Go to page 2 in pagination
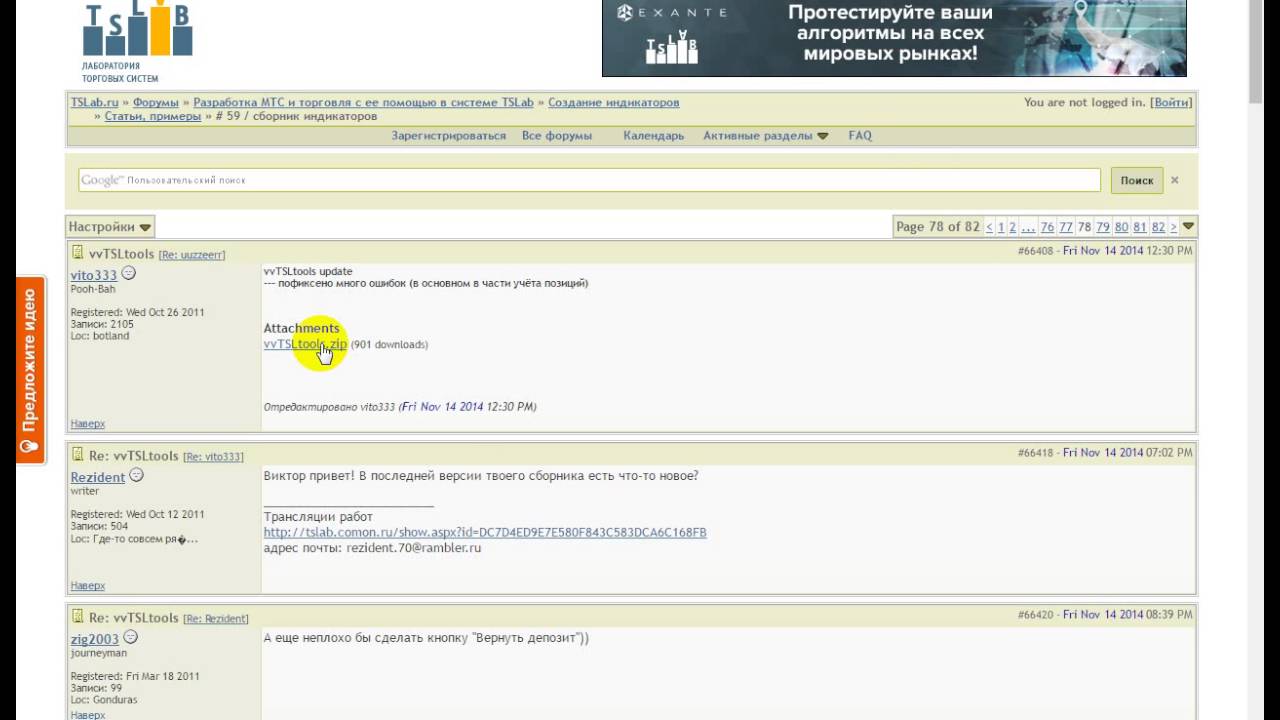1280x720 pixels. pos(1012,227)
